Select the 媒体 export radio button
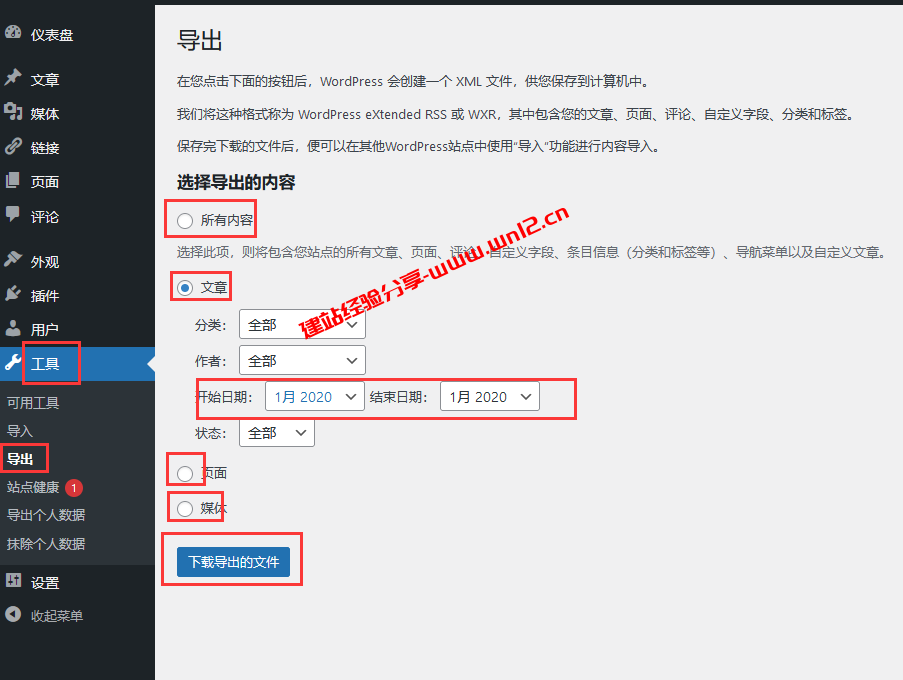 point(184,507)
